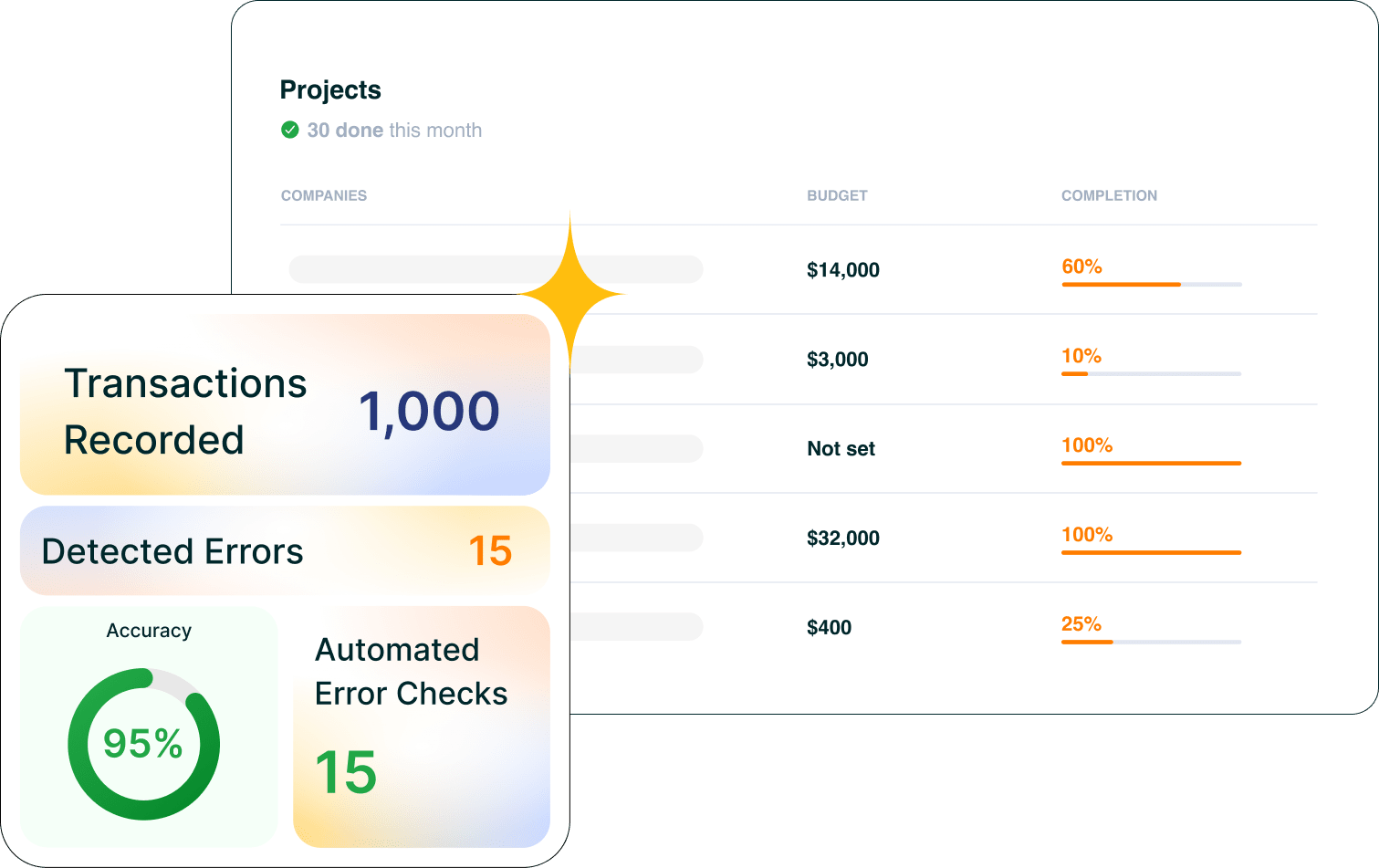Image resolution: width=1379 pixels, height=868 pixels.
Task: Select the BUDGET column header
Action: 837,195
